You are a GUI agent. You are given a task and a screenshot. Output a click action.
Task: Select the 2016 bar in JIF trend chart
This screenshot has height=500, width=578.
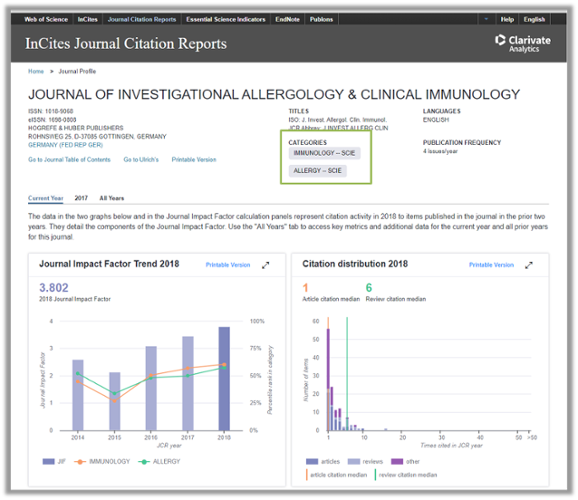pyautogui.click(x=151, y=388)
